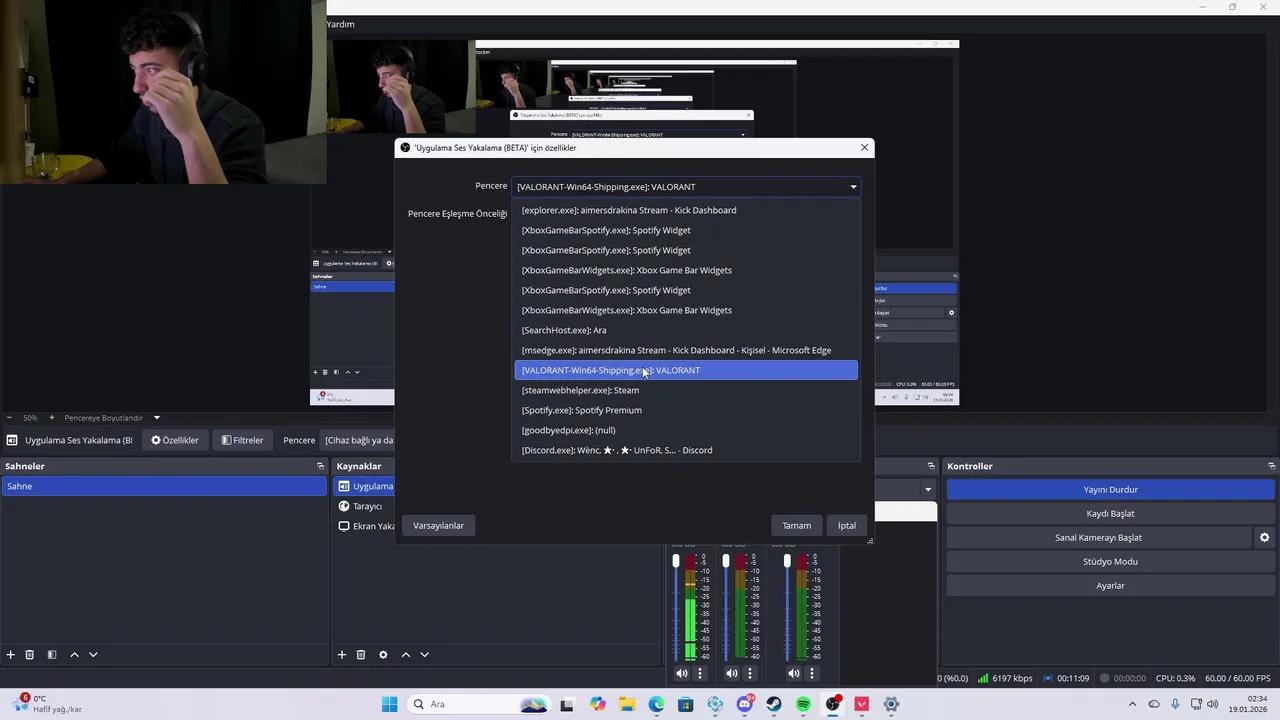This screenshot has height=720, width=1280.
Task: Open Spotify from the Windows taskbar
Action: coord(803,704)
